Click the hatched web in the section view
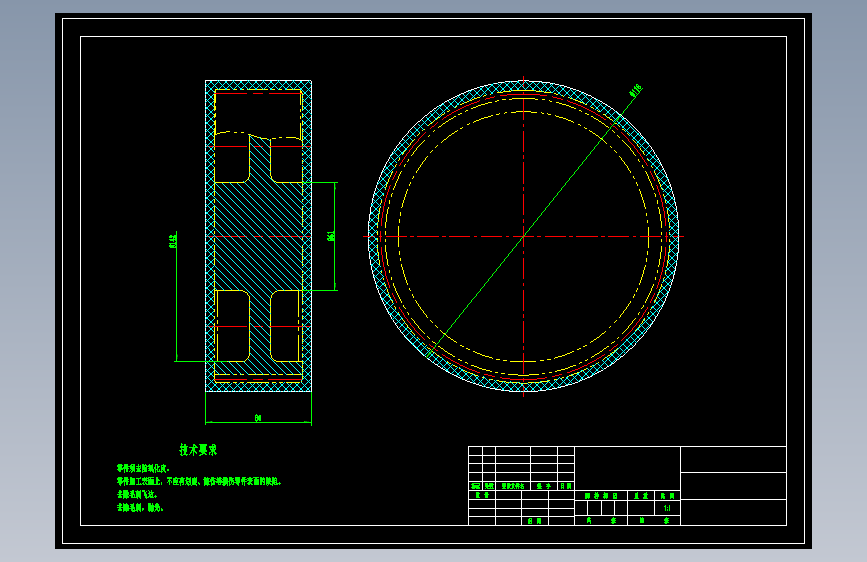The height and width of the screenshot is (562, 867). 258,236
